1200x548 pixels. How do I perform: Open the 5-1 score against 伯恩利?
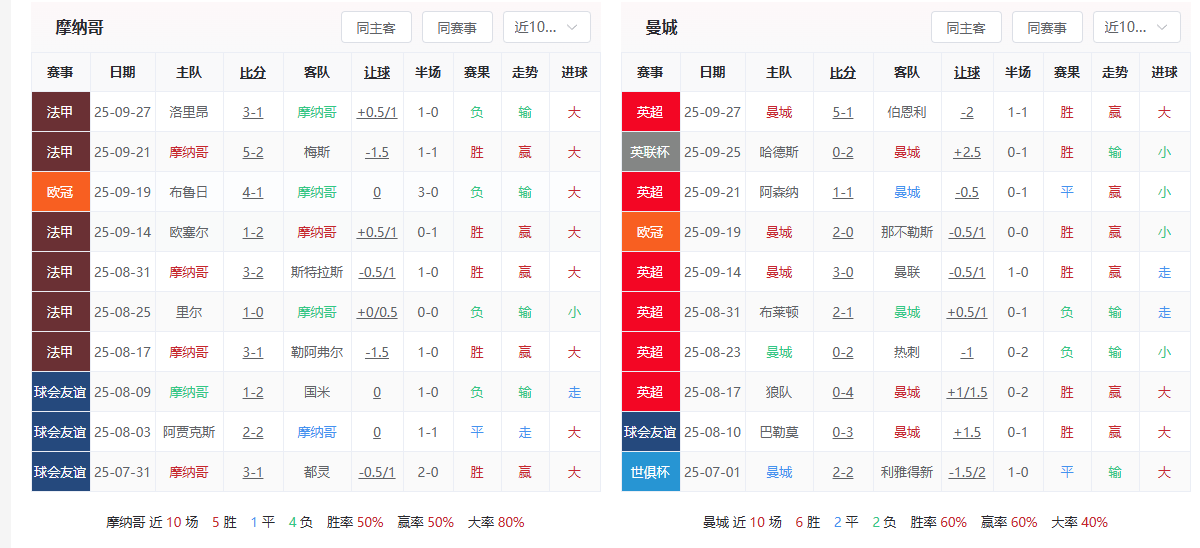pos(843,112)
